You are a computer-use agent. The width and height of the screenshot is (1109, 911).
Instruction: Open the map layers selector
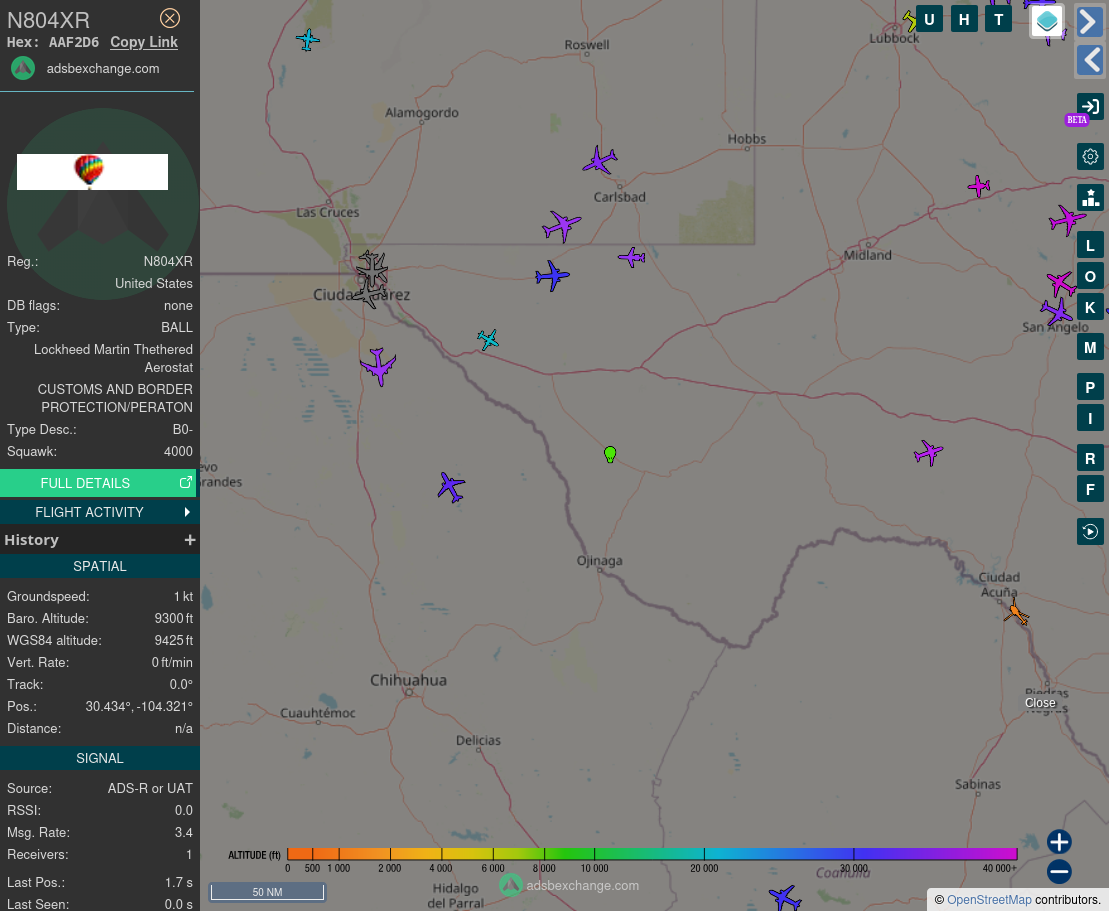(x=1047, y=21)
